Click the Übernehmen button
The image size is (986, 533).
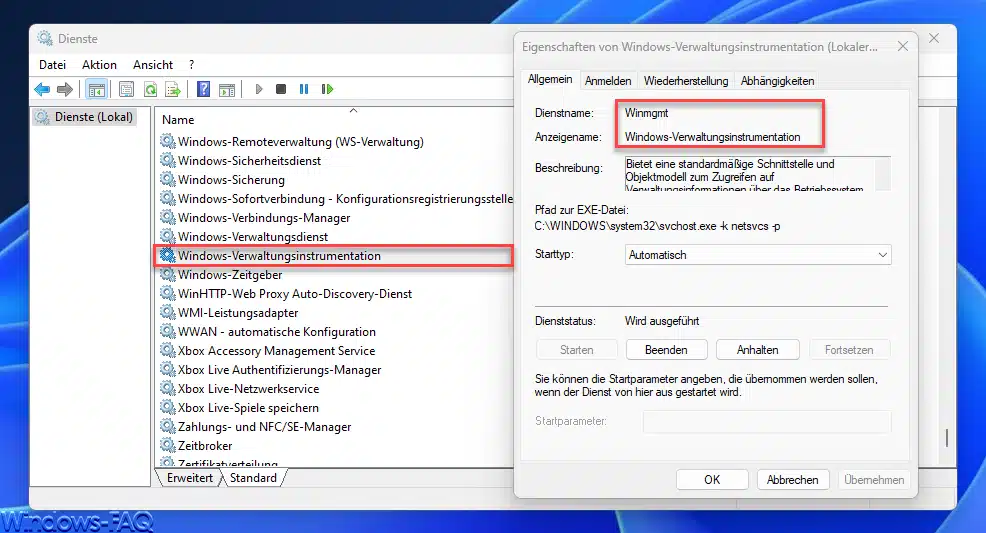[x=874, y=480]
